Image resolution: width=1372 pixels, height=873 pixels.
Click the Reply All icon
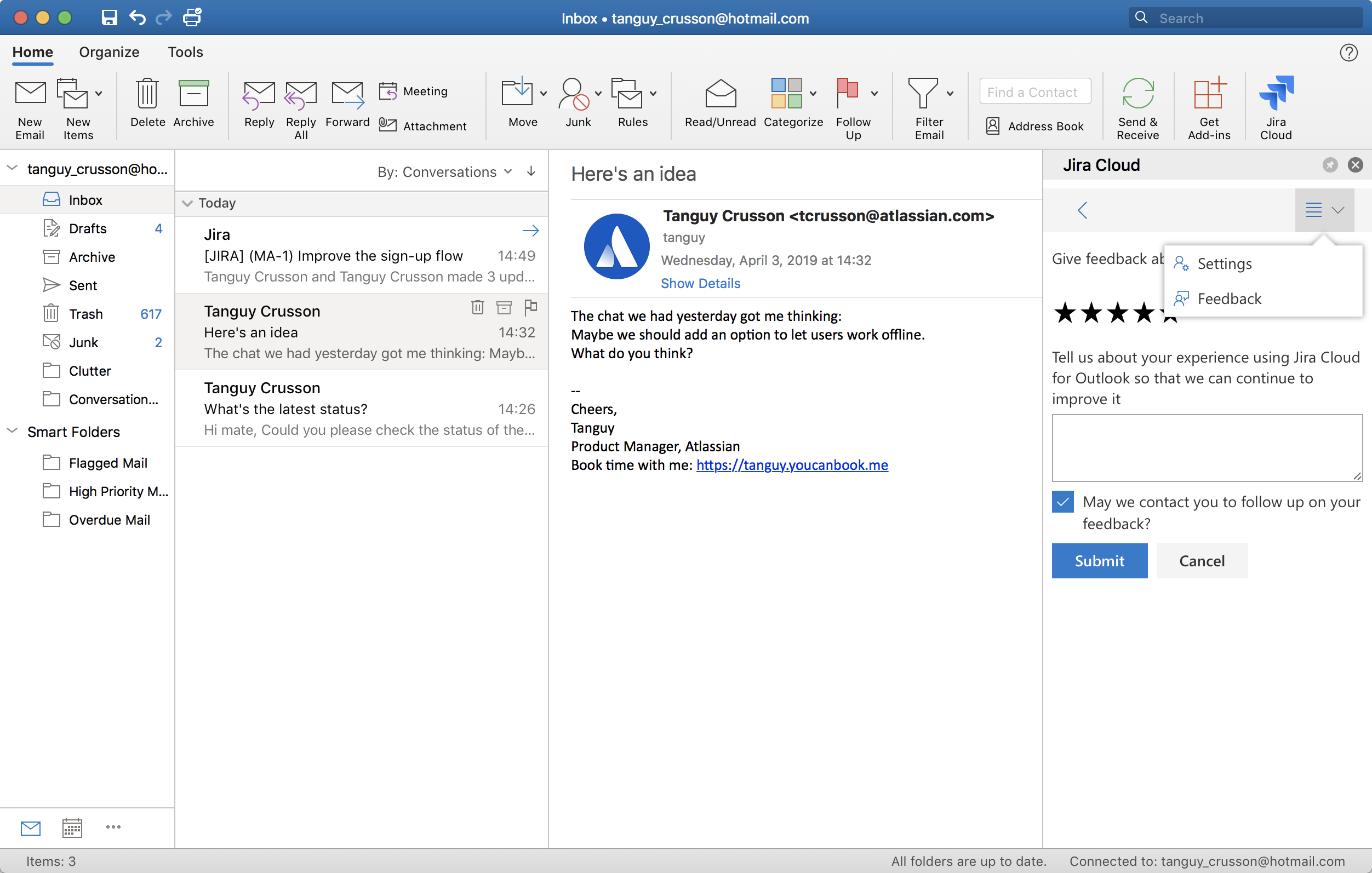300,96
